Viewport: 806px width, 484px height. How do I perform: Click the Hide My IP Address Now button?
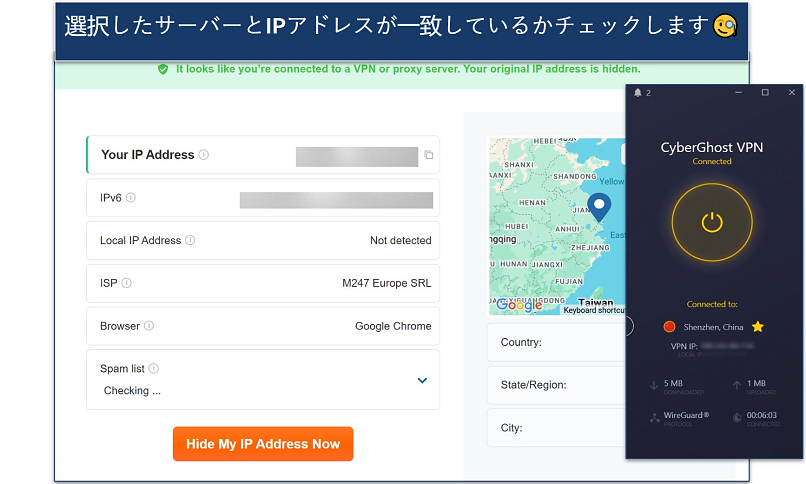263,444
